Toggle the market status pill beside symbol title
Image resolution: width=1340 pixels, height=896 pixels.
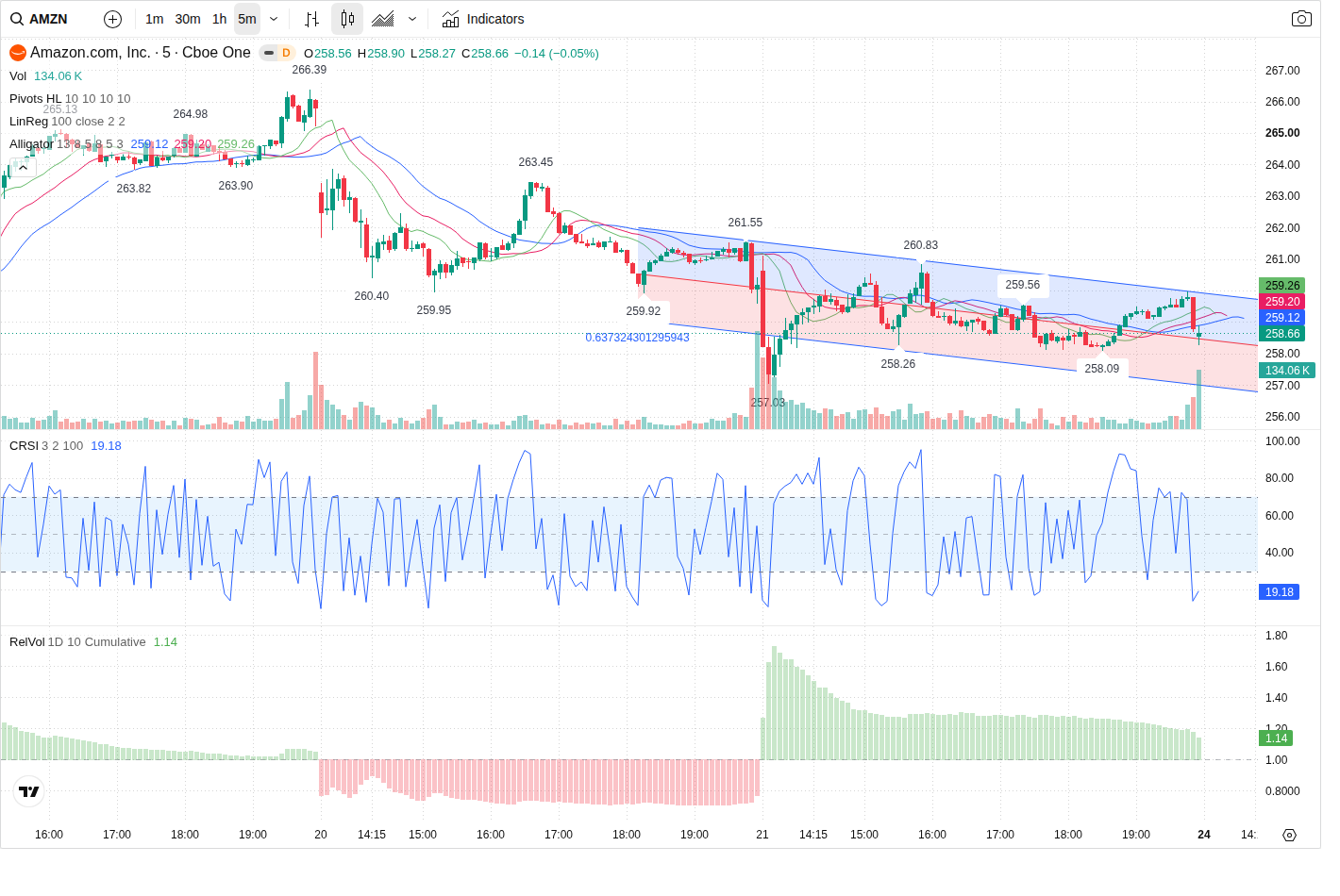pyautogui.click(x=269, y=53)
